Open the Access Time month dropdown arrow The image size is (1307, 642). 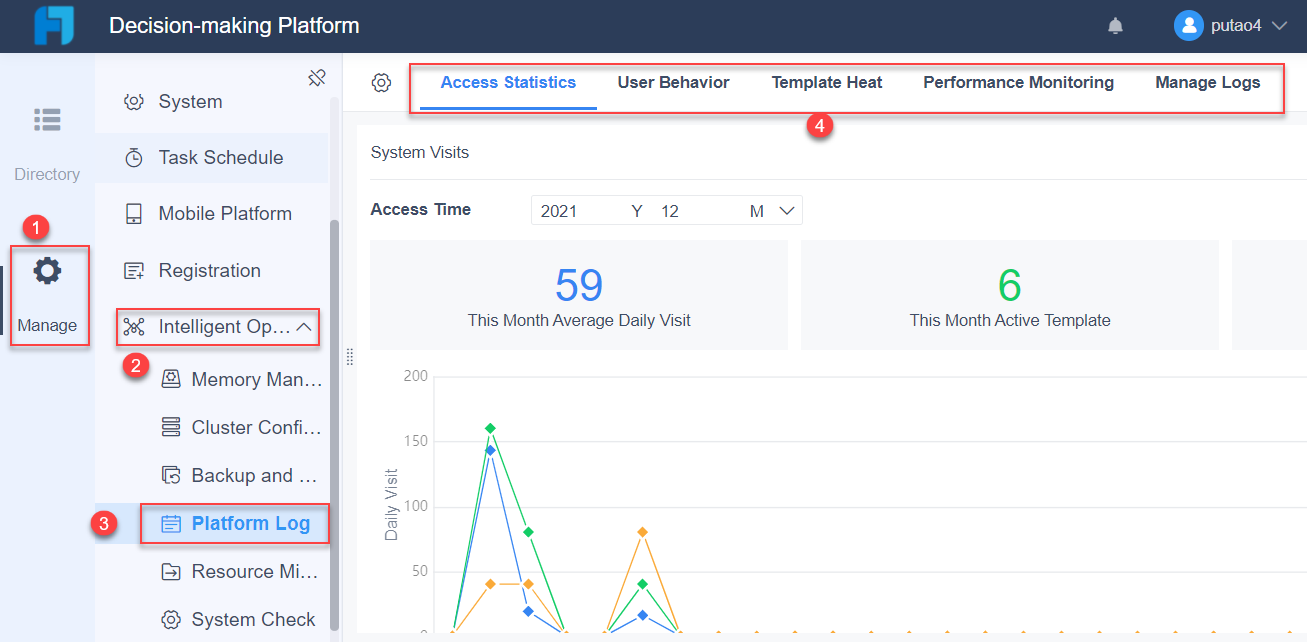coord(787,211)
